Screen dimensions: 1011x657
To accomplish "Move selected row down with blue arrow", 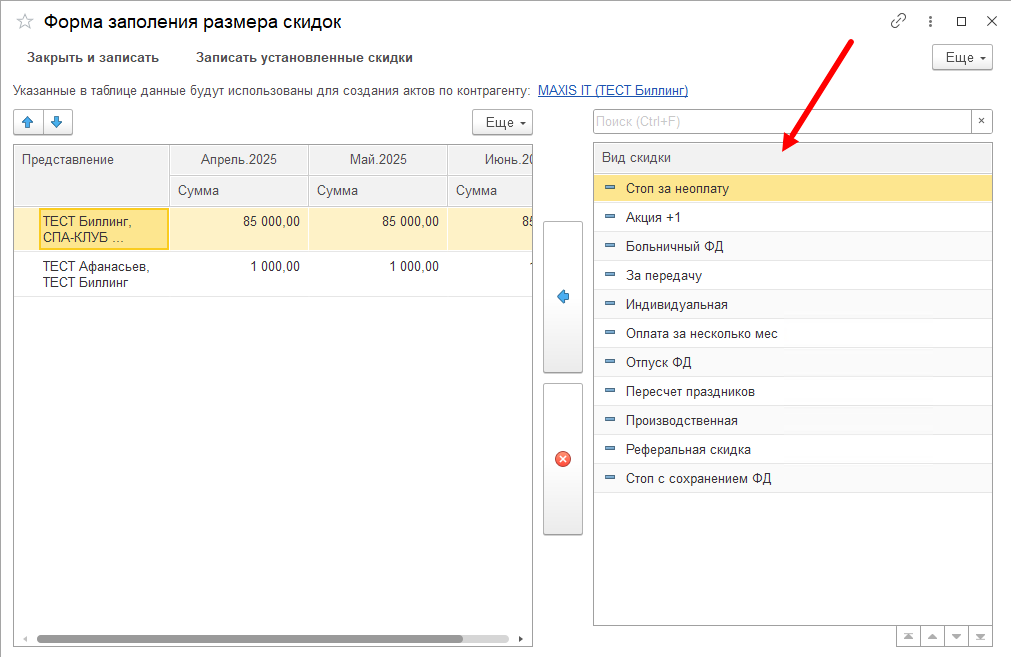I will pos(57,122).
